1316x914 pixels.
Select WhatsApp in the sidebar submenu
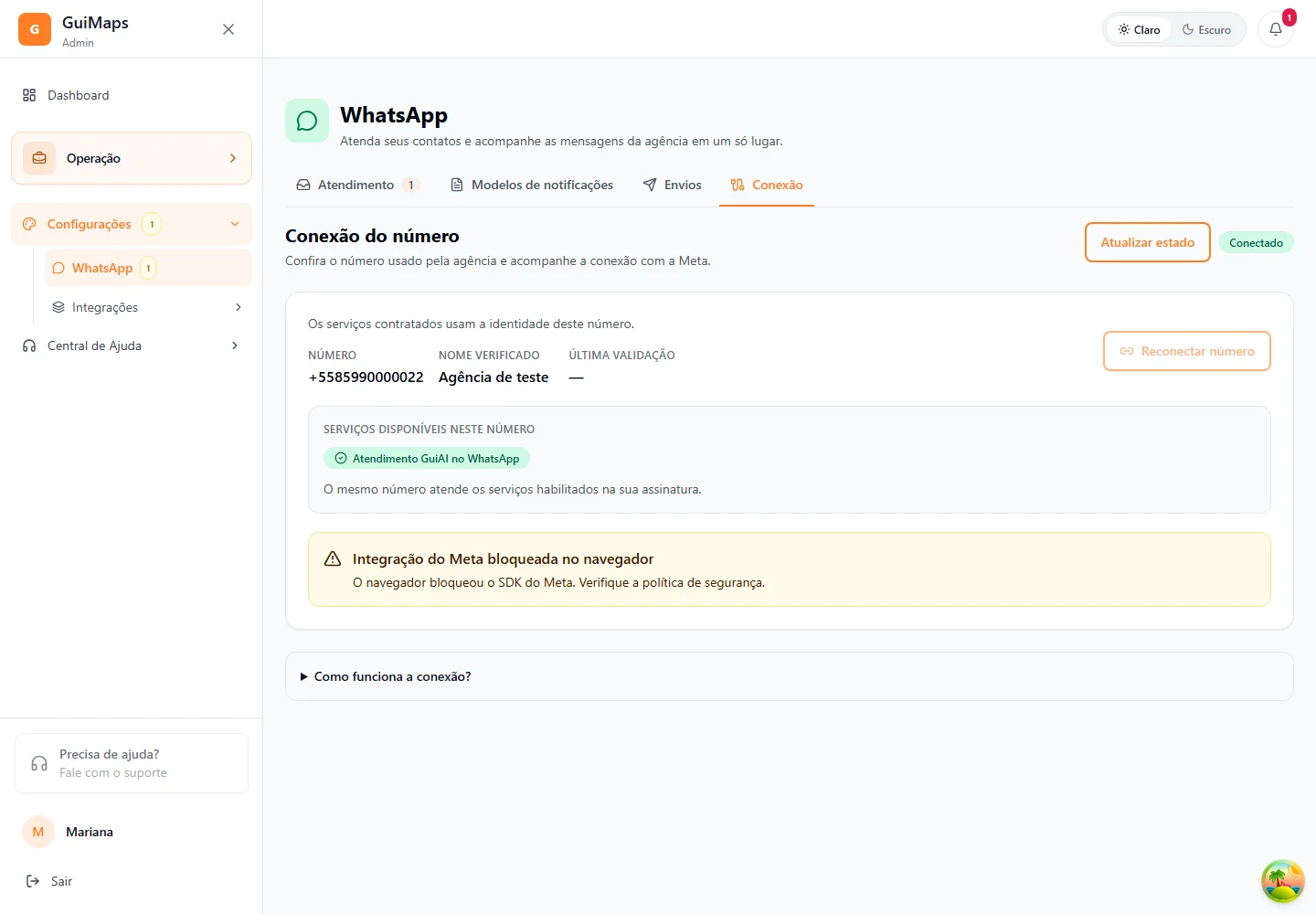148,268
